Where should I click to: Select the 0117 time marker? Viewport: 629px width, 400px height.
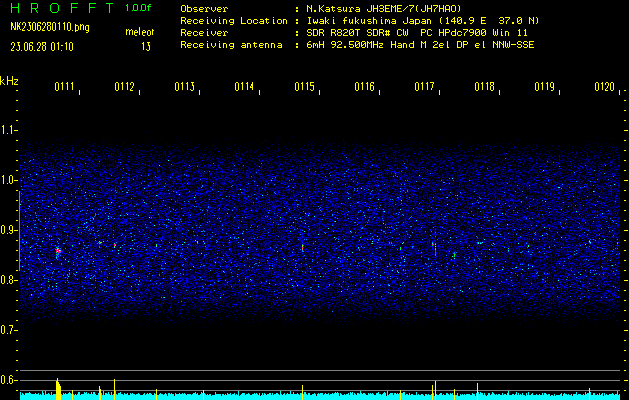pos(424,86)
